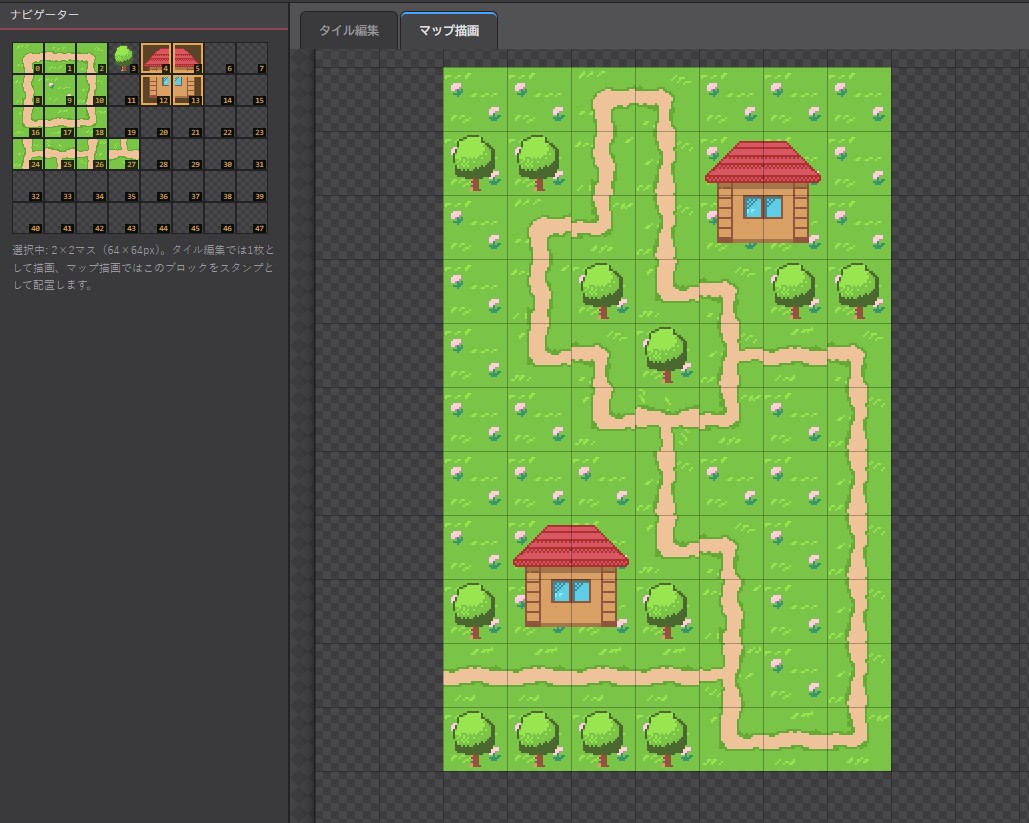Pick path junction tile 24
The height and width of the screenshot is (823, 1029).
point(28,154)
